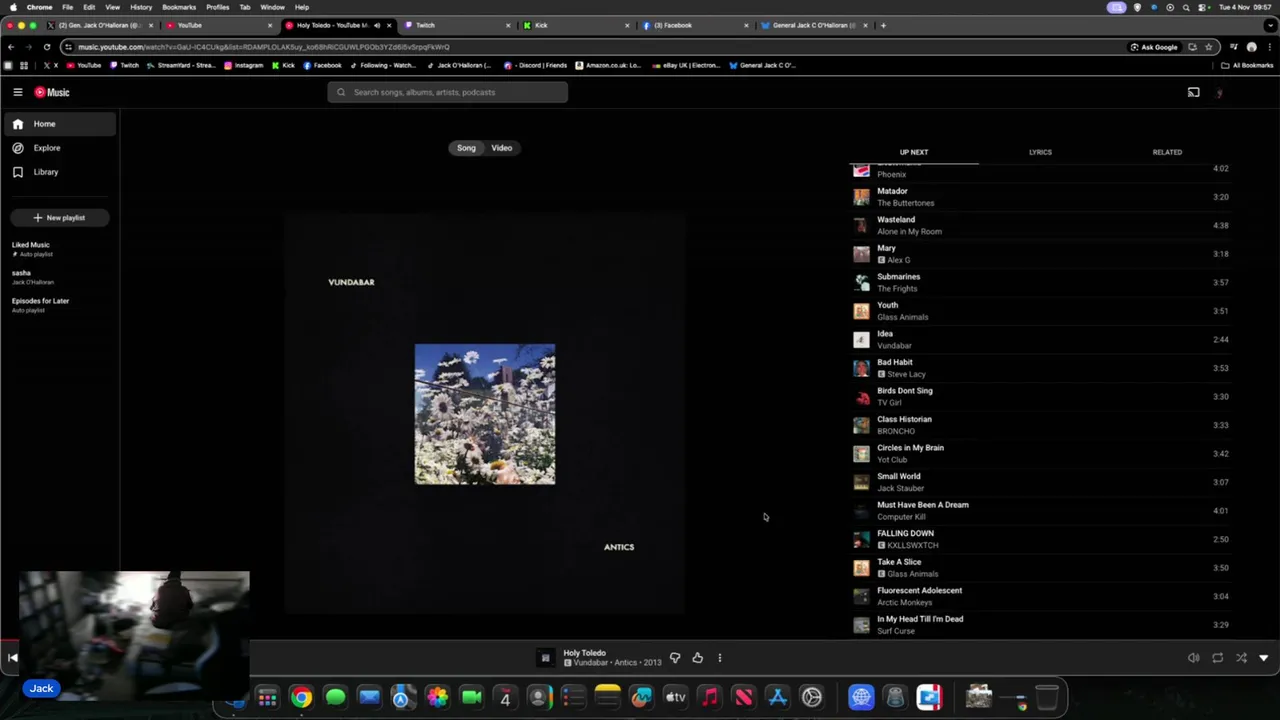The height and width of the screenshot is (720, 1280).
Task: Switch to the Kick browser tab
Action: click(575, 25)
